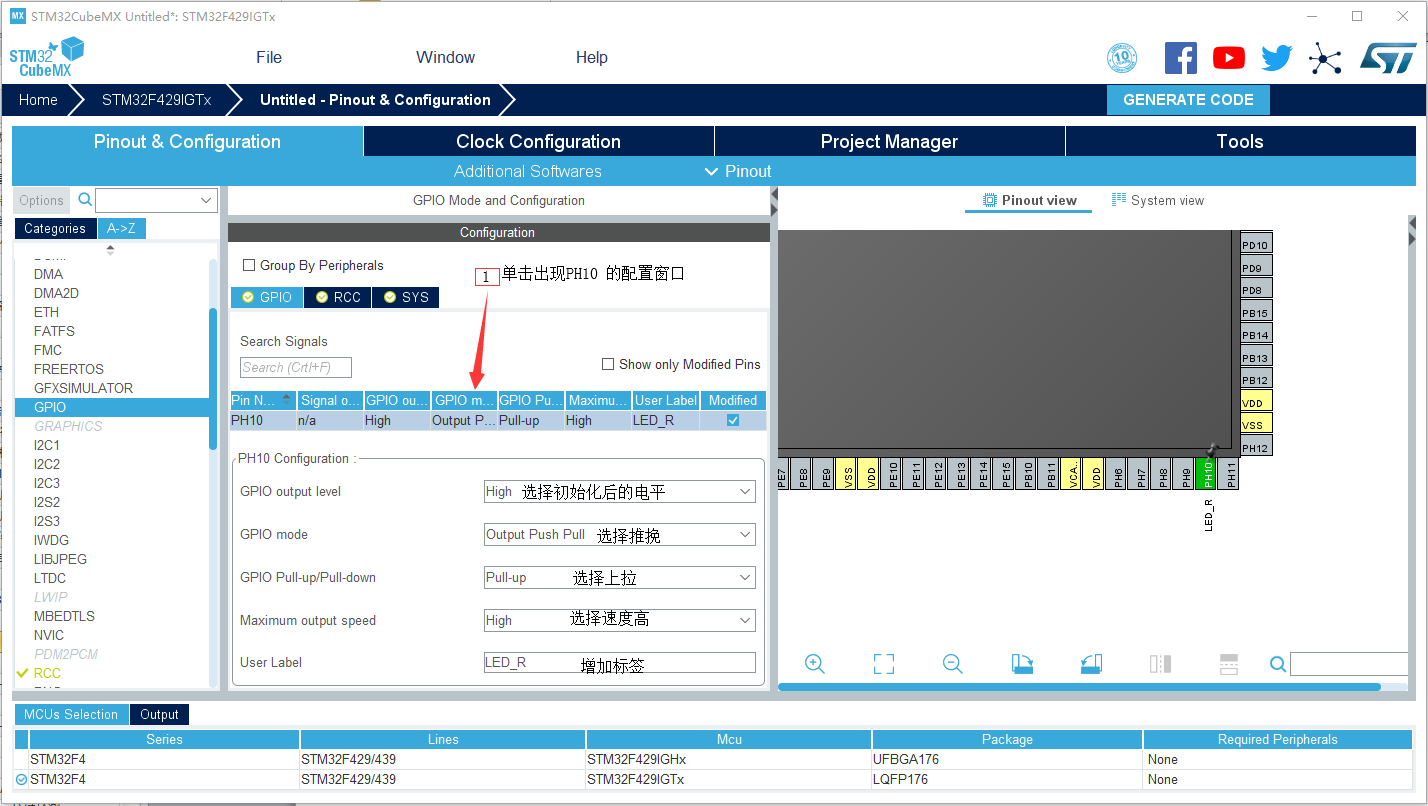Select RCC in the peripheral list
Screen dimensions: 1428x806
pyautogui.click(x=47, y=673)
